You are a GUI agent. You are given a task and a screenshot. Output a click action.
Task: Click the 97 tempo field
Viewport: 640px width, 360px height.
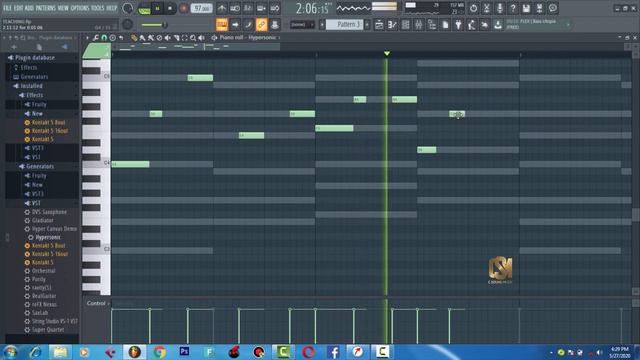pyautogui.click(x=202, y=8)
